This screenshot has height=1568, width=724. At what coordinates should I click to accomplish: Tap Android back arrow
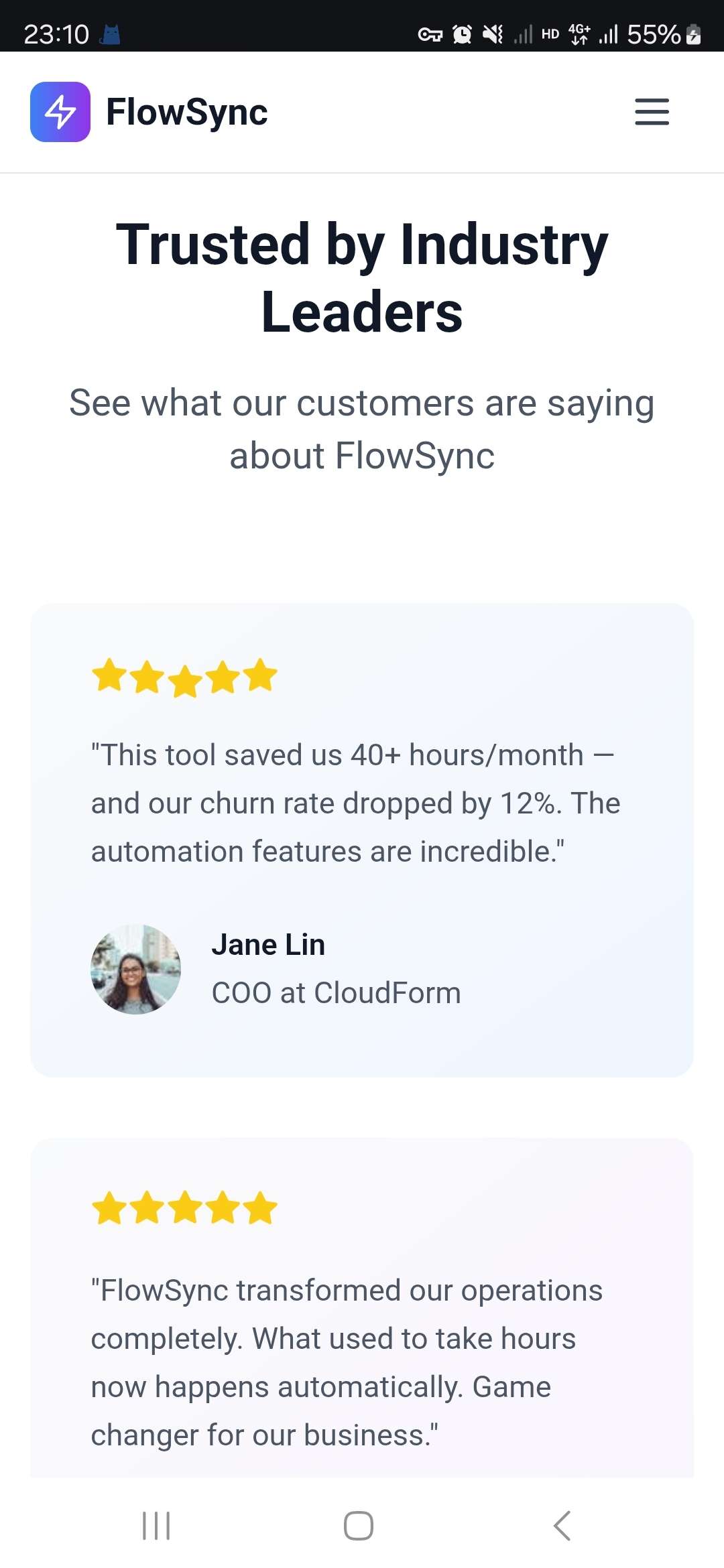[562, 1526]
